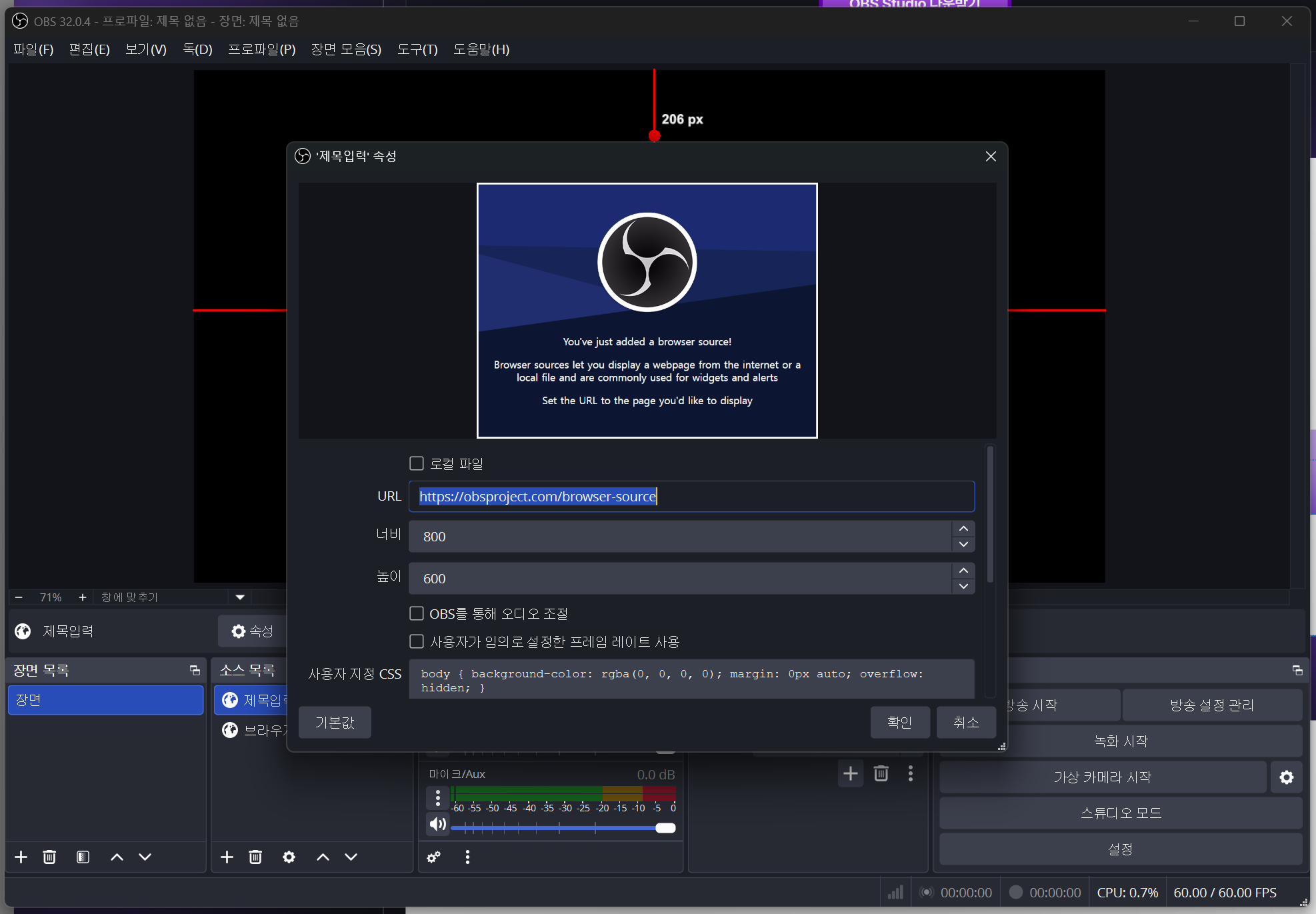
Task: Remove selected scene with trash icon
Action: tap(49, 857)
